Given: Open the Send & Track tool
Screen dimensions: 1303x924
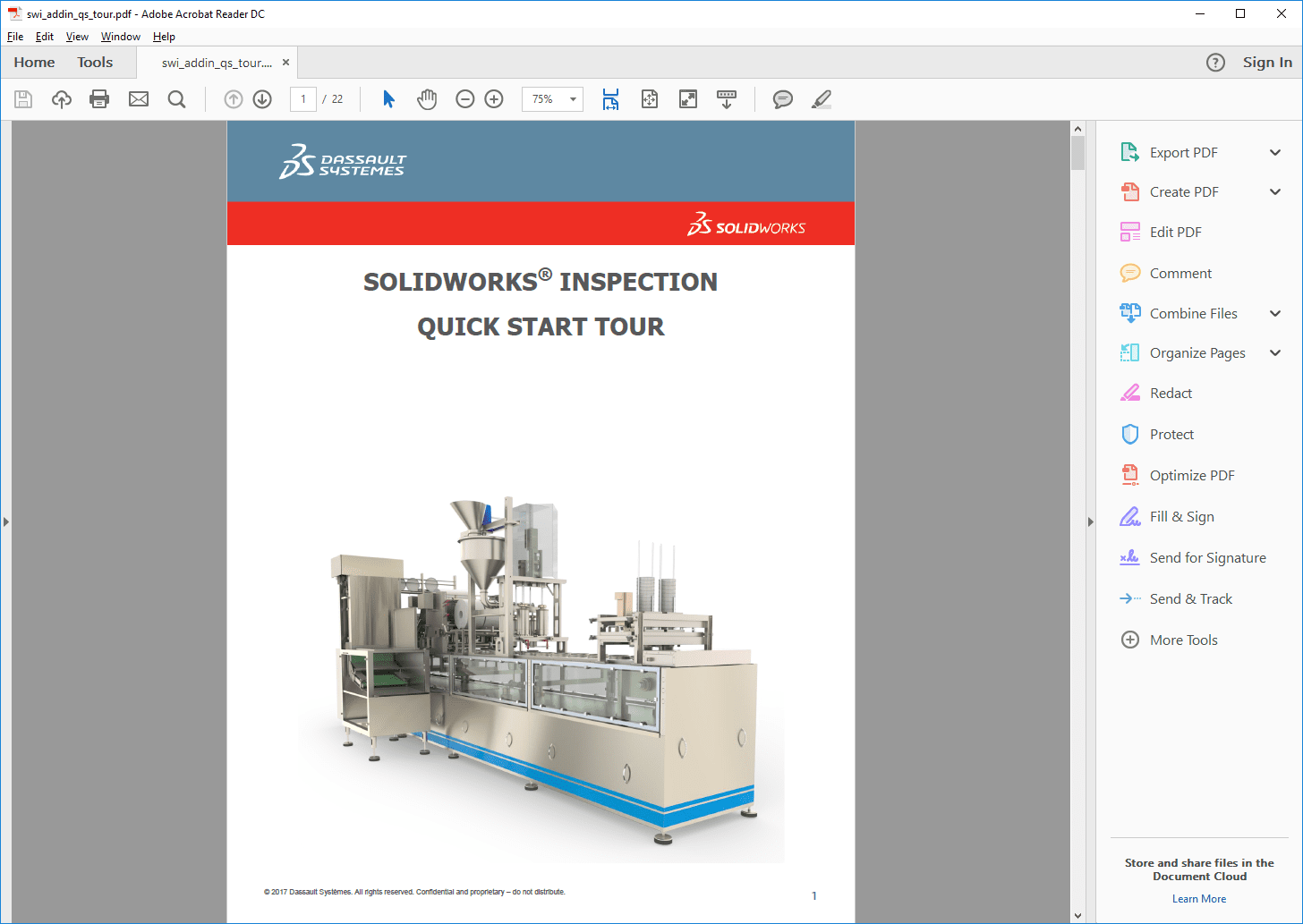Looking at the screenshot, I should click(x=1190, y=599).
